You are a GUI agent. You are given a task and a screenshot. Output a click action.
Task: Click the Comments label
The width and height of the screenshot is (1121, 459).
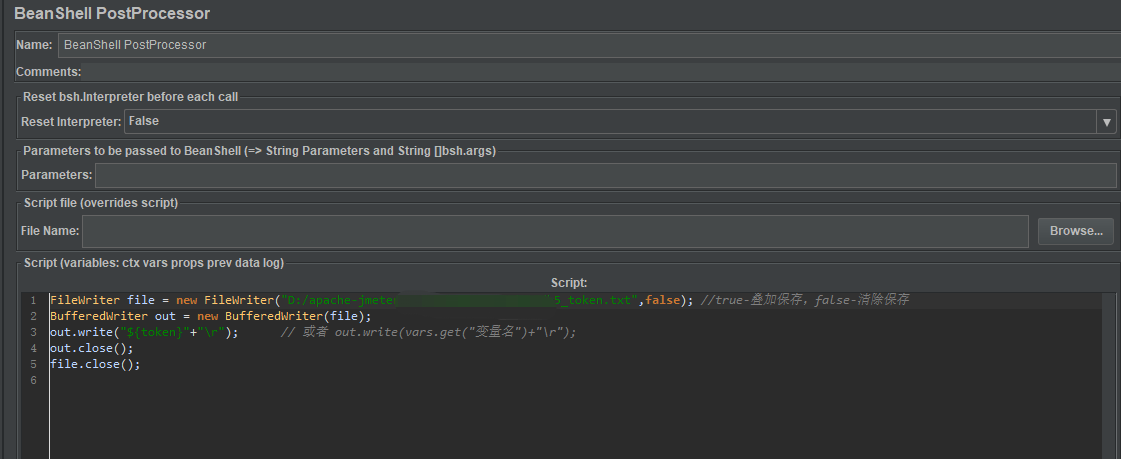point(48,72)
